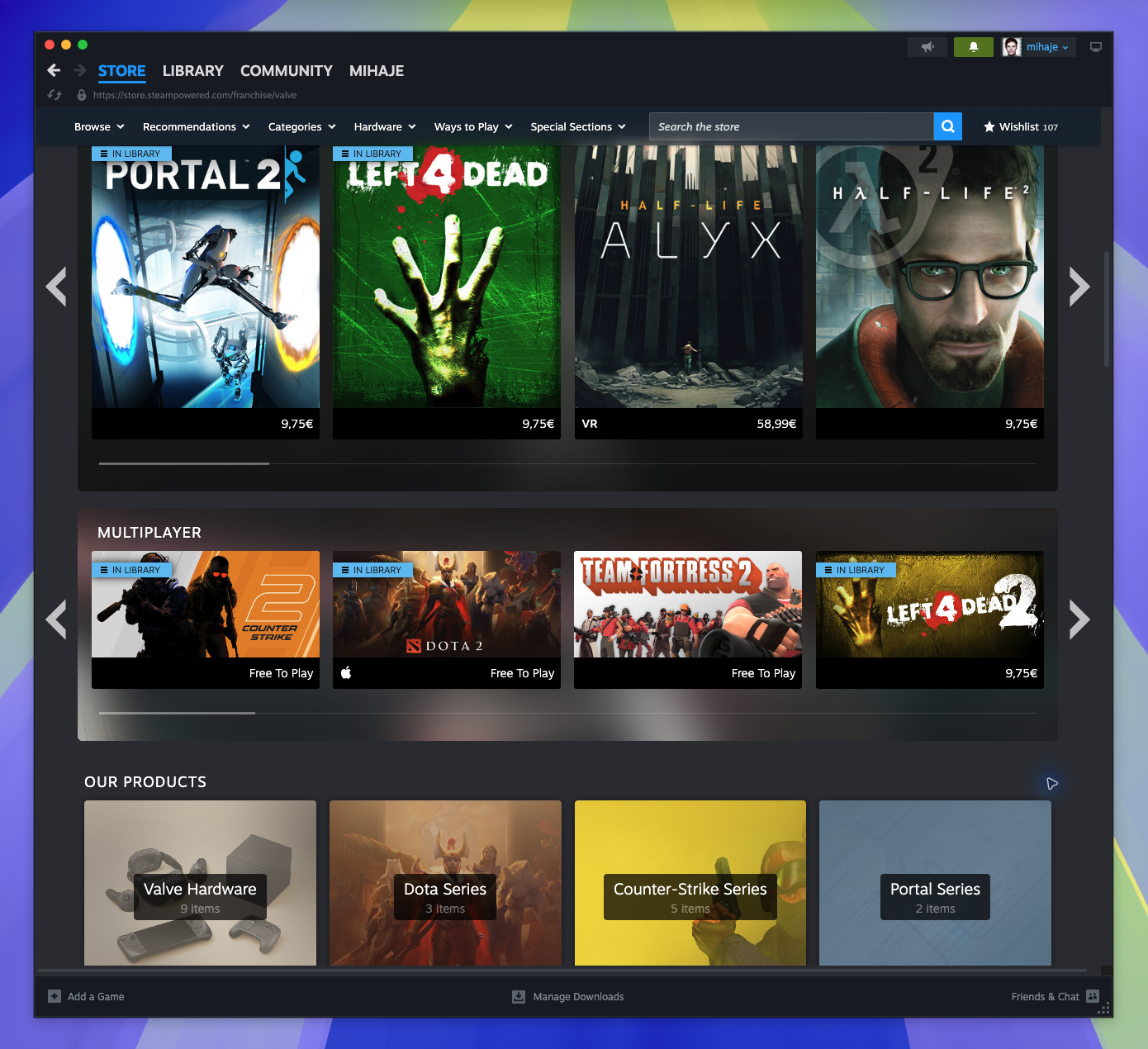The image size is (1148, 1049).
Task: Show previous games in top carousel
Action: point(56,287)
